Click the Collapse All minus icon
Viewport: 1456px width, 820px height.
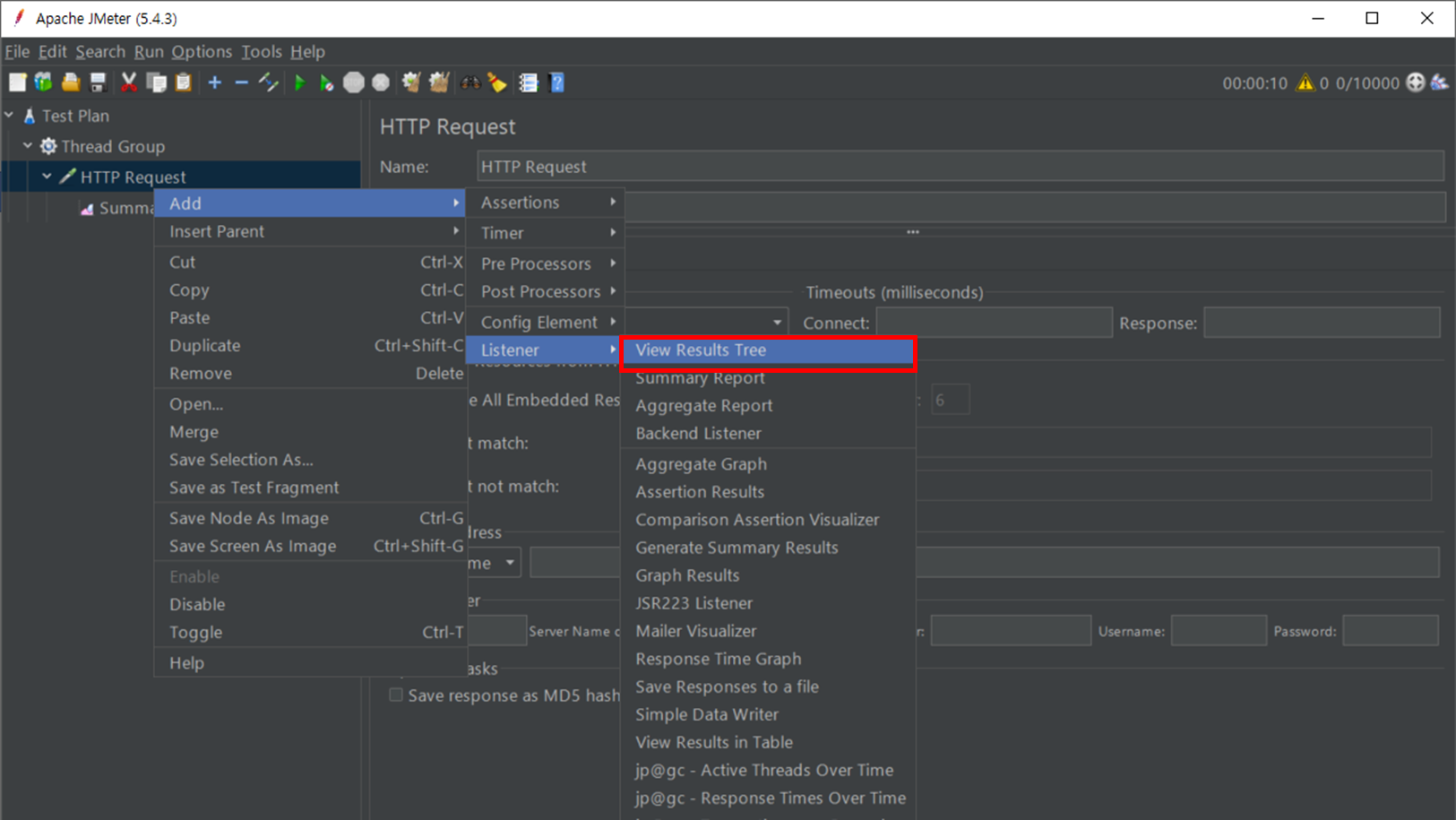[x=241, y=82]
